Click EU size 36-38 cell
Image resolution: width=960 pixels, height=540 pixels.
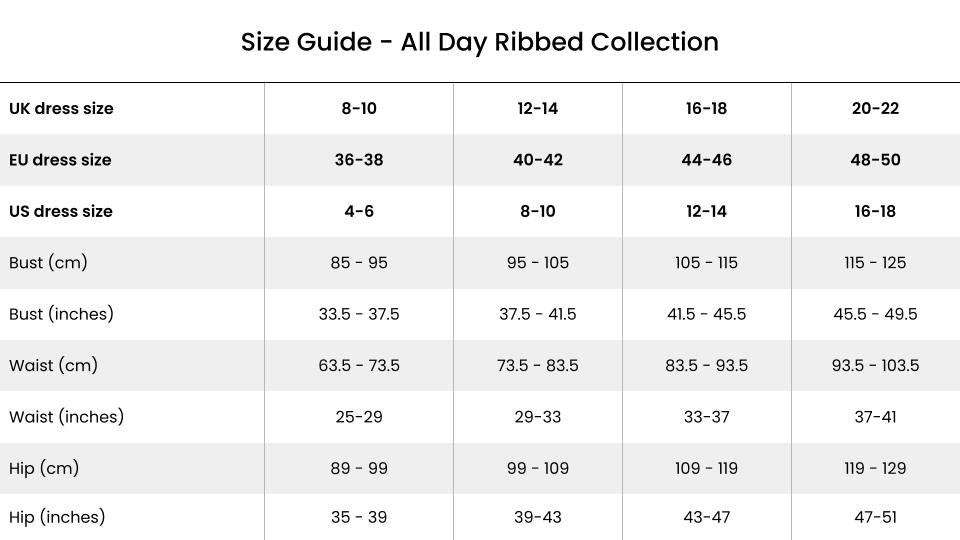click(x=359, y=160)
